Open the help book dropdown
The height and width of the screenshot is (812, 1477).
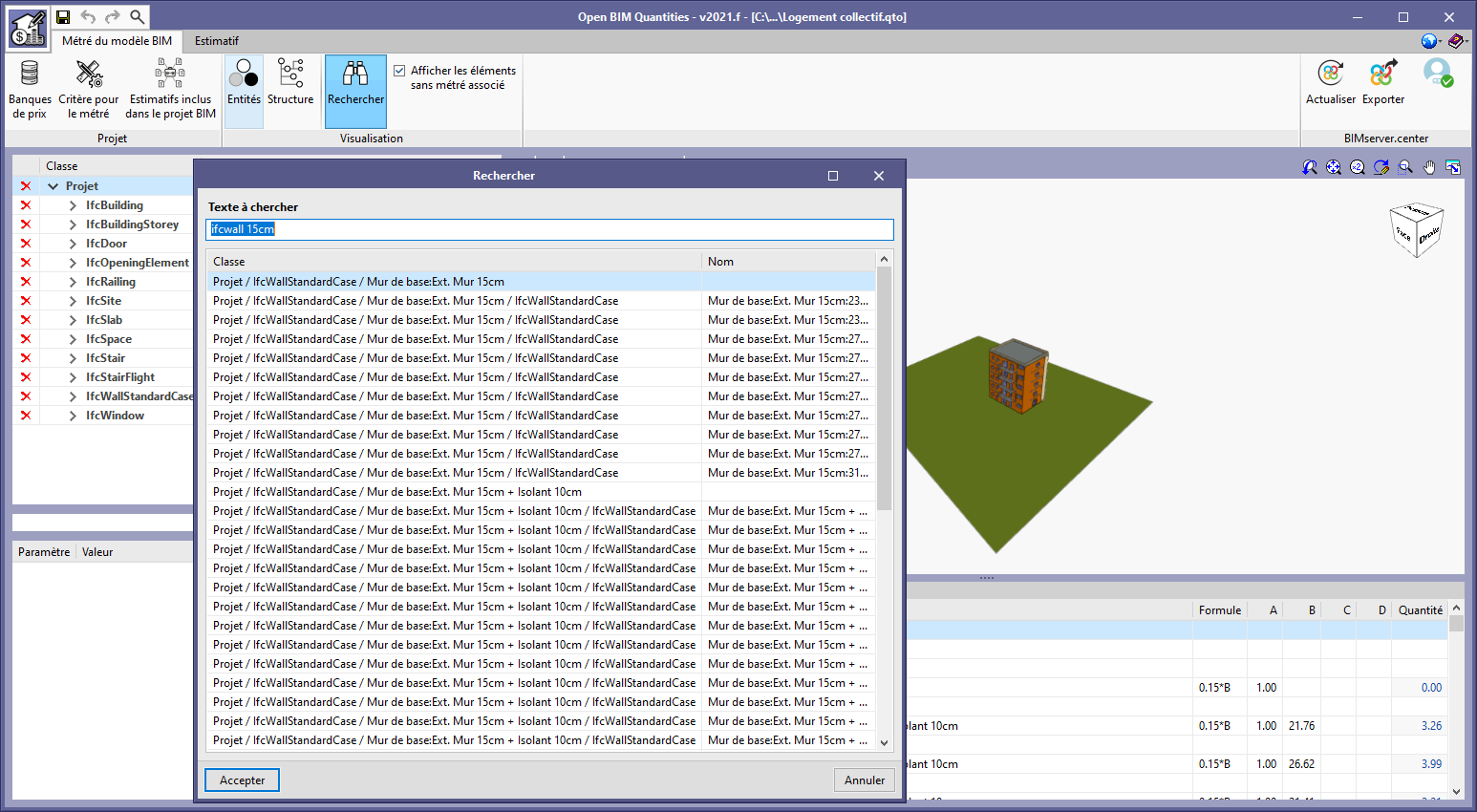(x=1458, y=41)
